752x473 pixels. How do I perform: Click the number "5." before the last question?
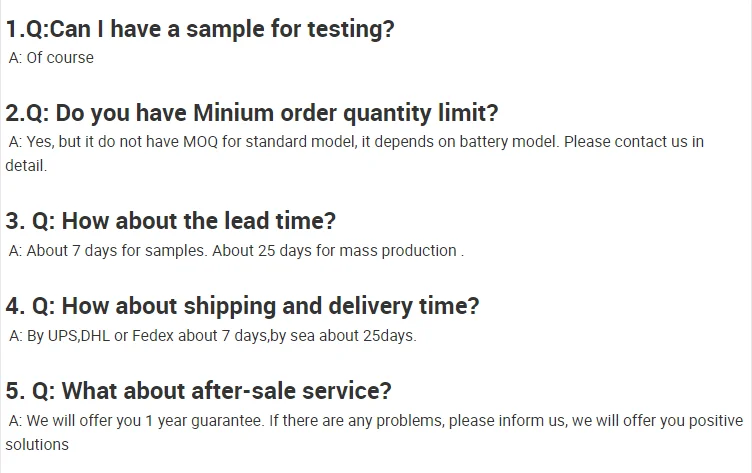pyautogui.click(x=15, y=390)
